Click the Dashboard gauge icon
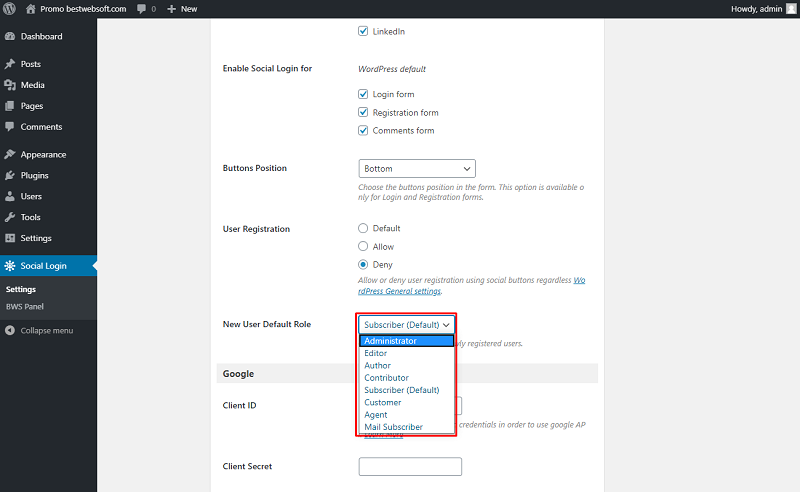This screenshot has height=492, width=800. coord(10,36)
